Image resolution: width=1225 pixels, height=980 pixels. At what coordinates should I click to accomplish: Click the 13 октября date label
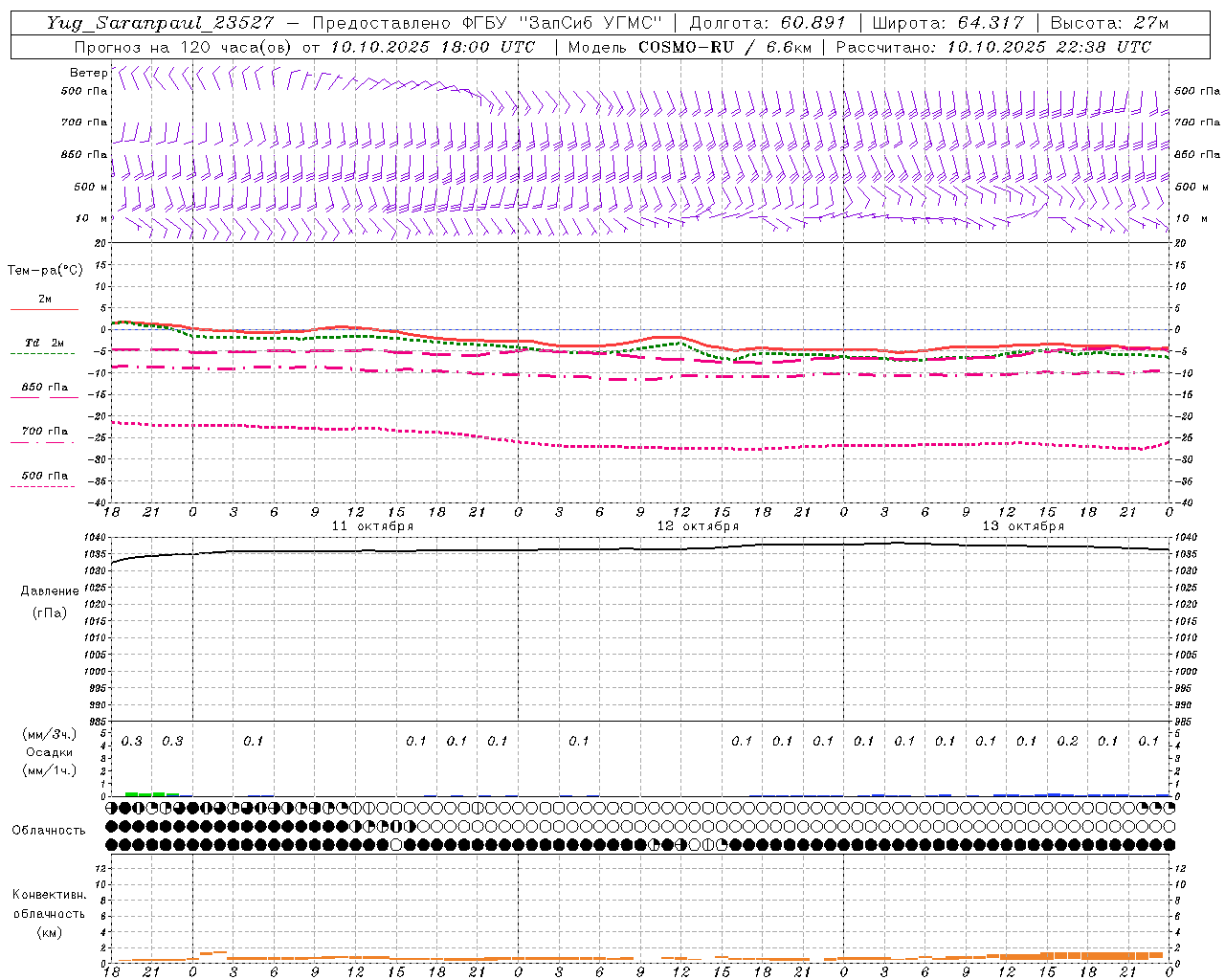[x=1023, y=526]
